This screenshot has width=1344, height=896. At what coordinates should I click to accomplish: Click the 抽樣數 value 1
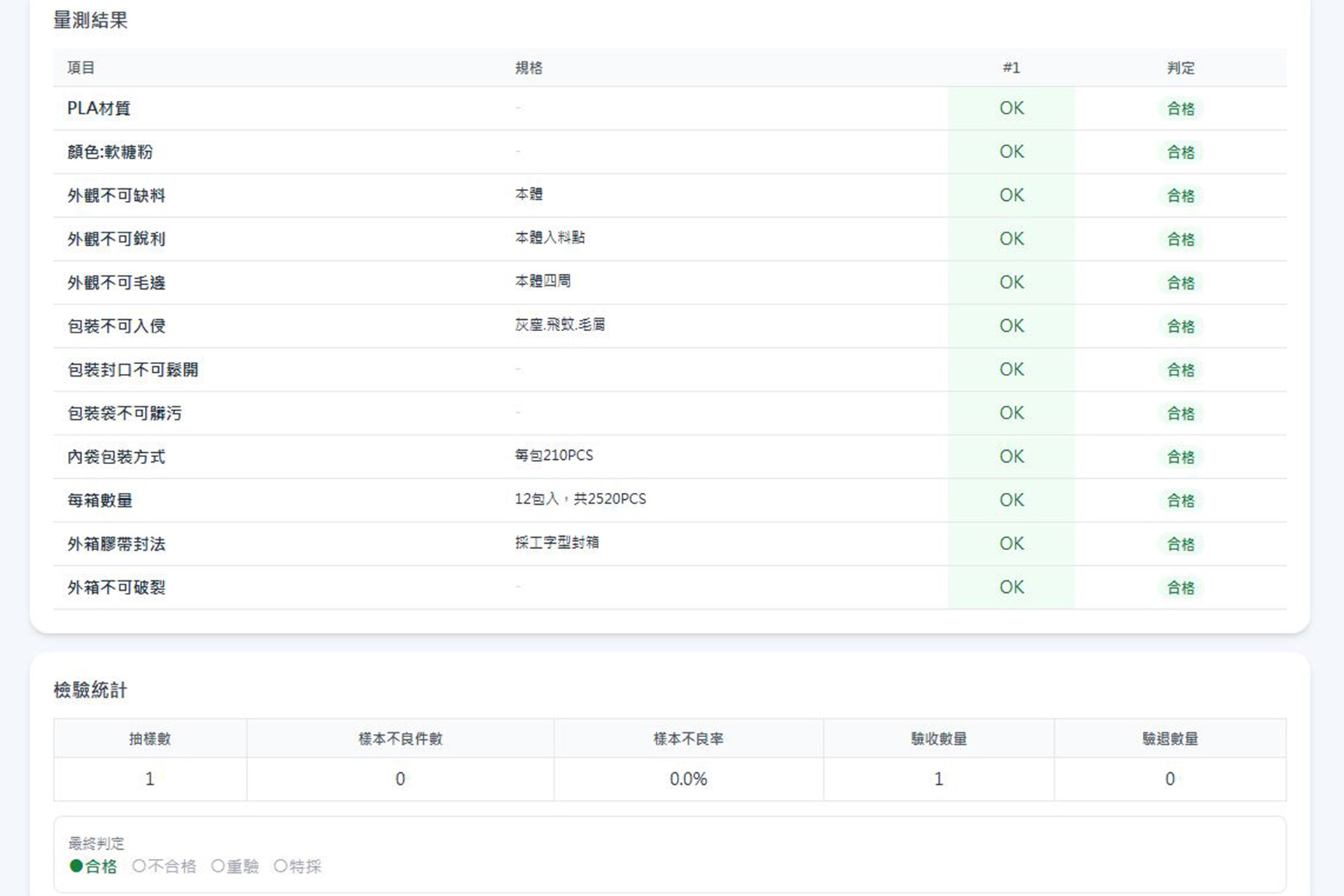click(150, 779)
